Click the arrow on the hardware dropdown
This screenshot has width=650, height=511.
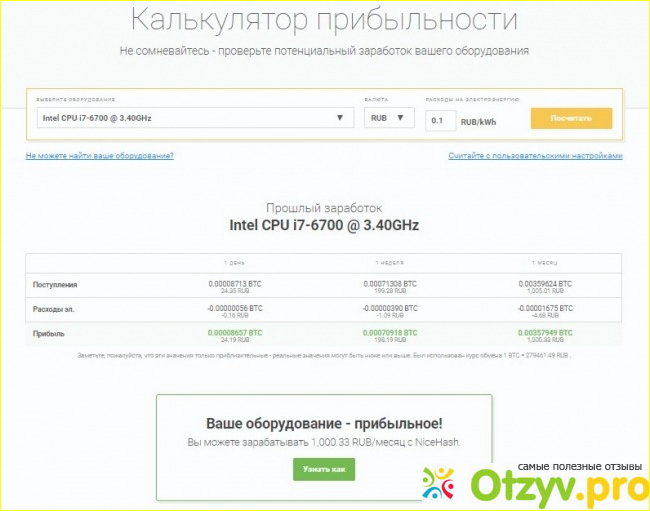(342, 118)
